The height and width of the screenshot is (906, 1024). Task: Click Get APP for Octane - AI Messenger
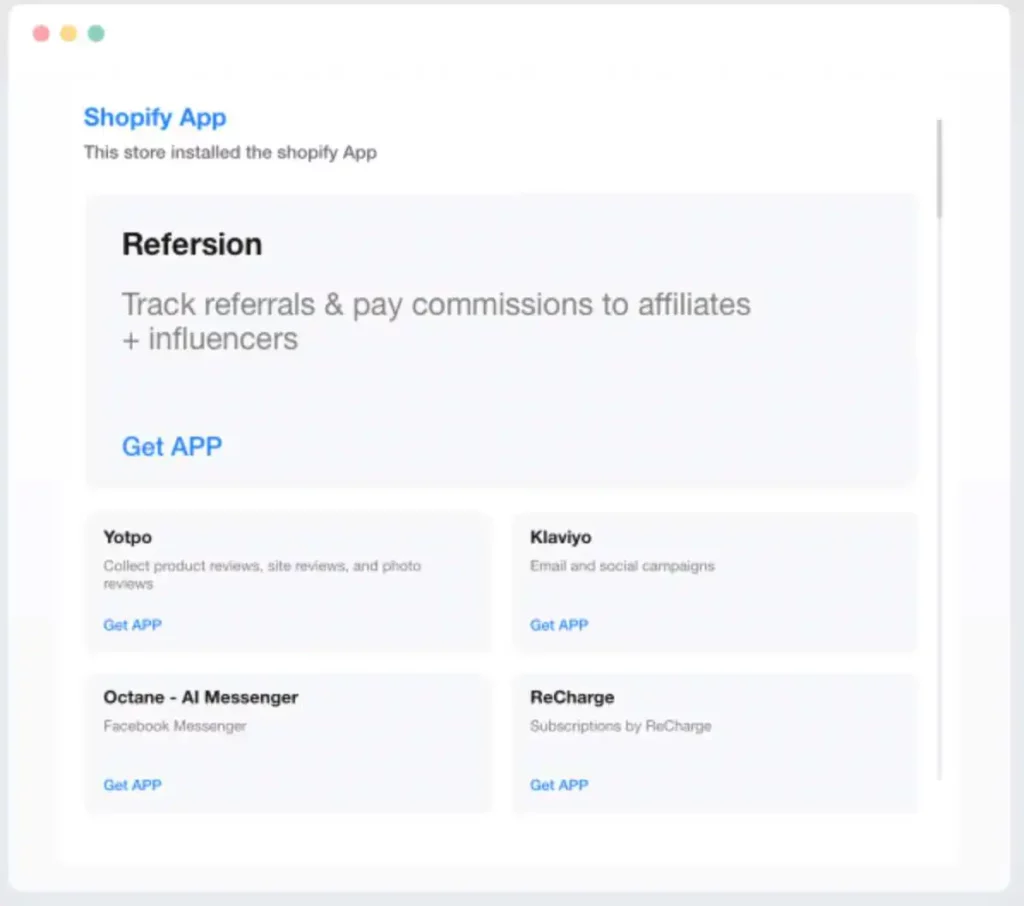point(133,785)
